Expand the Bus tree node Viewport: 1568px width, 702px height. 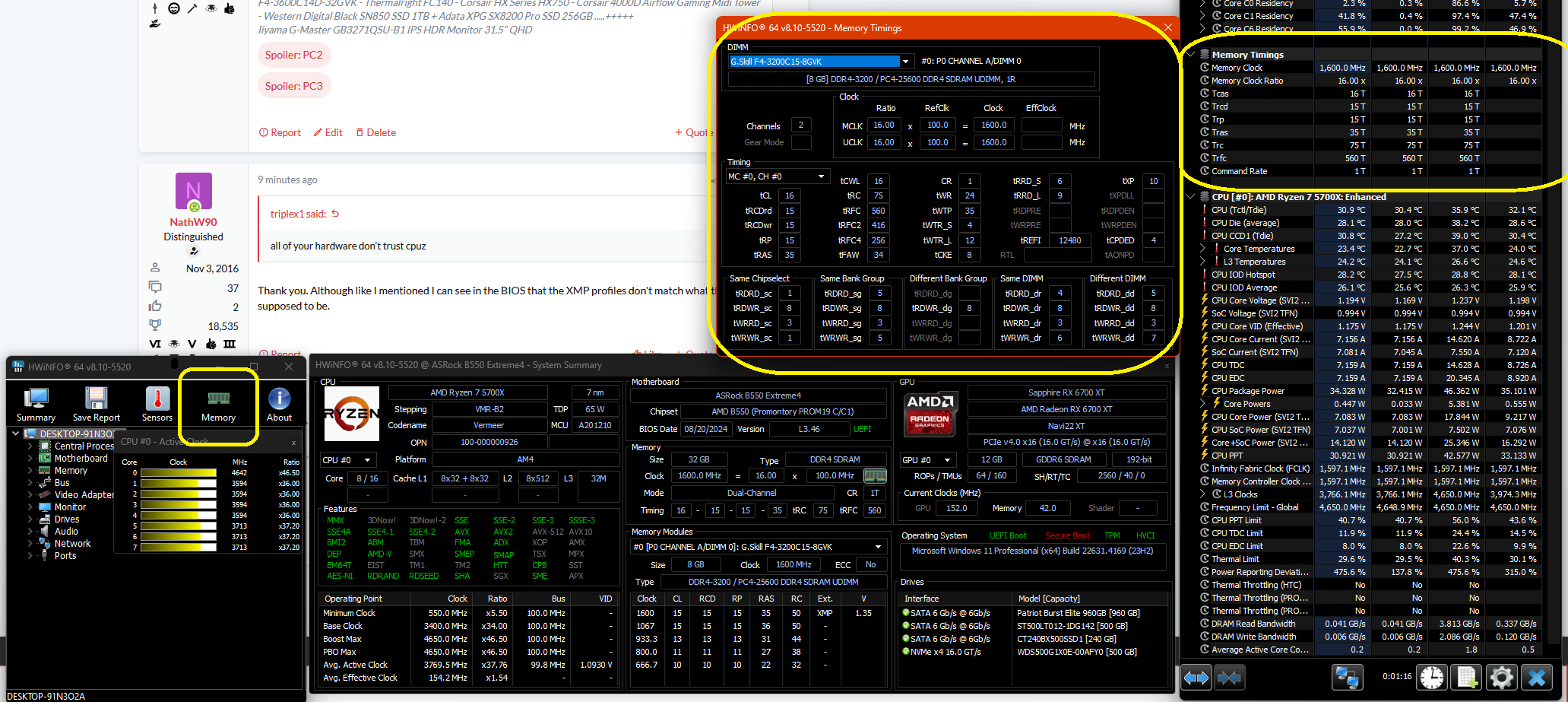pos(30,483)
